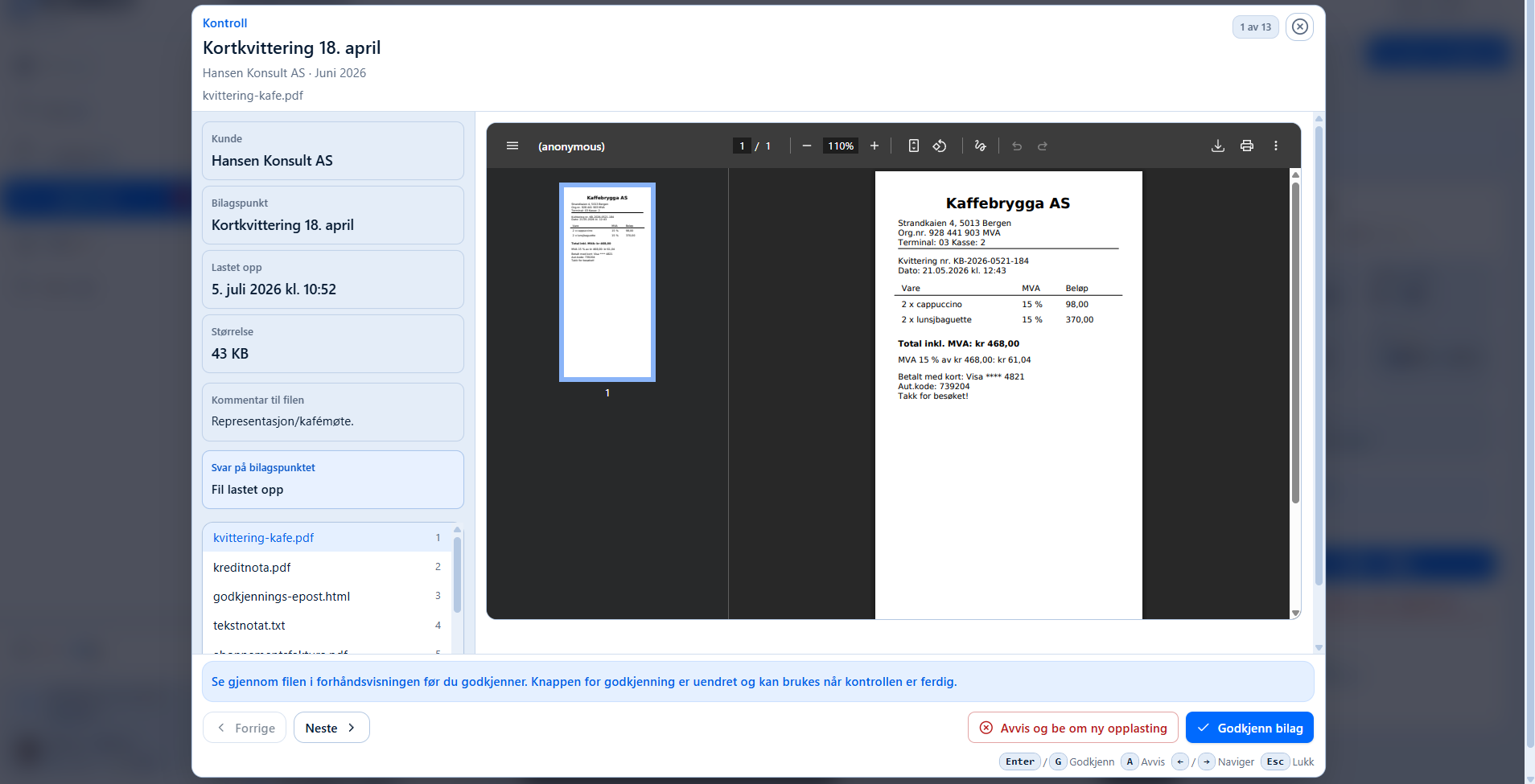The image size is (1535, 784).
Task: Open the PDF viewer more options menu
Action: (1276, 146)
